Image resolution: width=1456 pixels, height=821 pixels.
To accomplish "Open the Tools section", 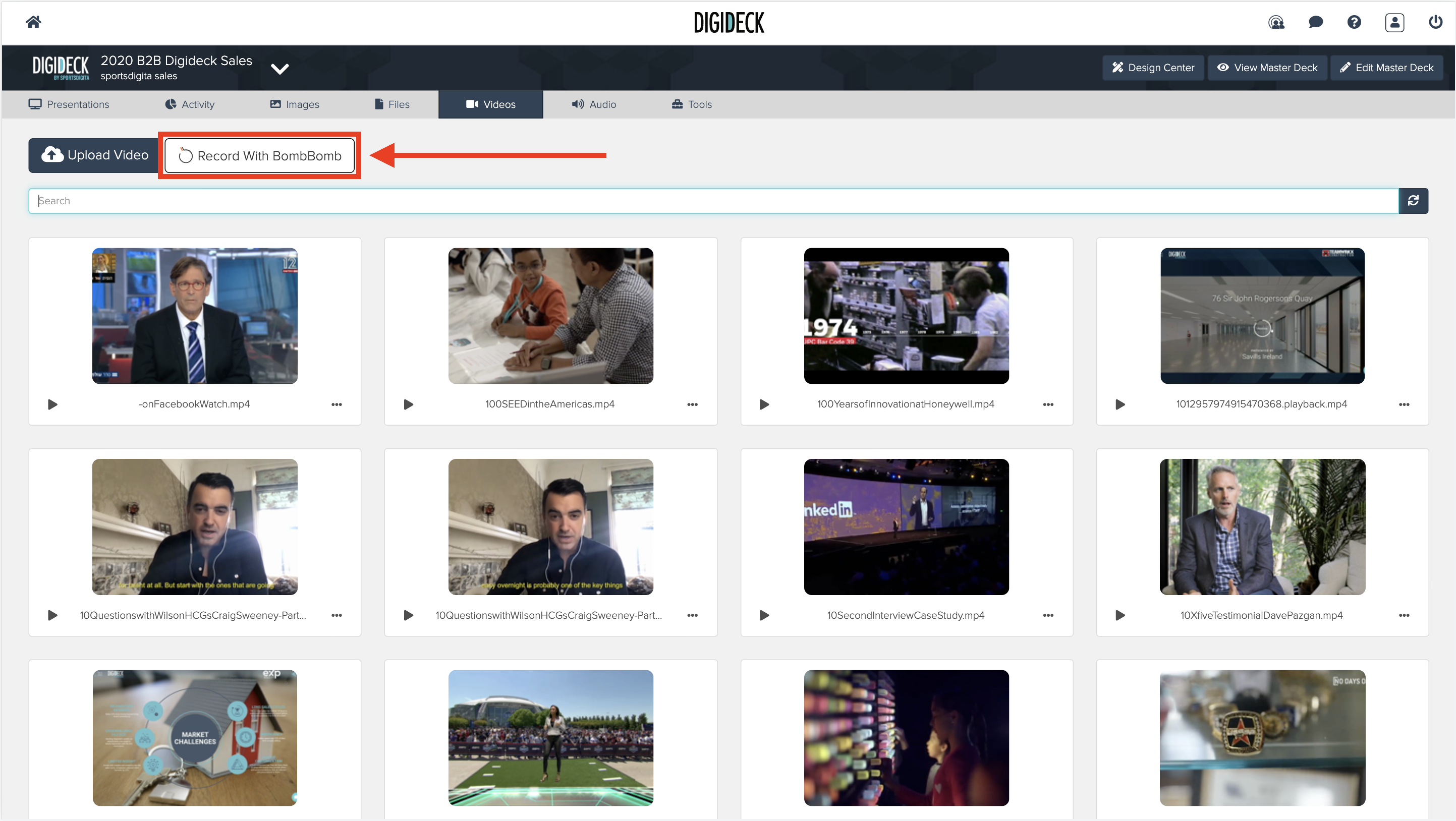I will [692, 104].
